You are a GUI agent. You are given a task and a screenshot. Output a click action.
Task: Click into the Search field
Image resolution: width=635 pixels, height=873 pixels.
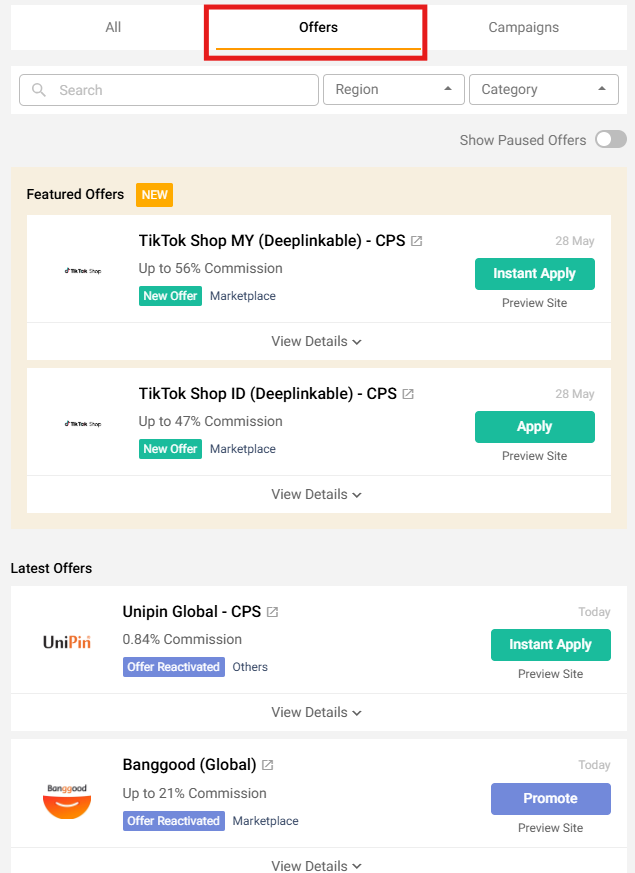point(180,90)
